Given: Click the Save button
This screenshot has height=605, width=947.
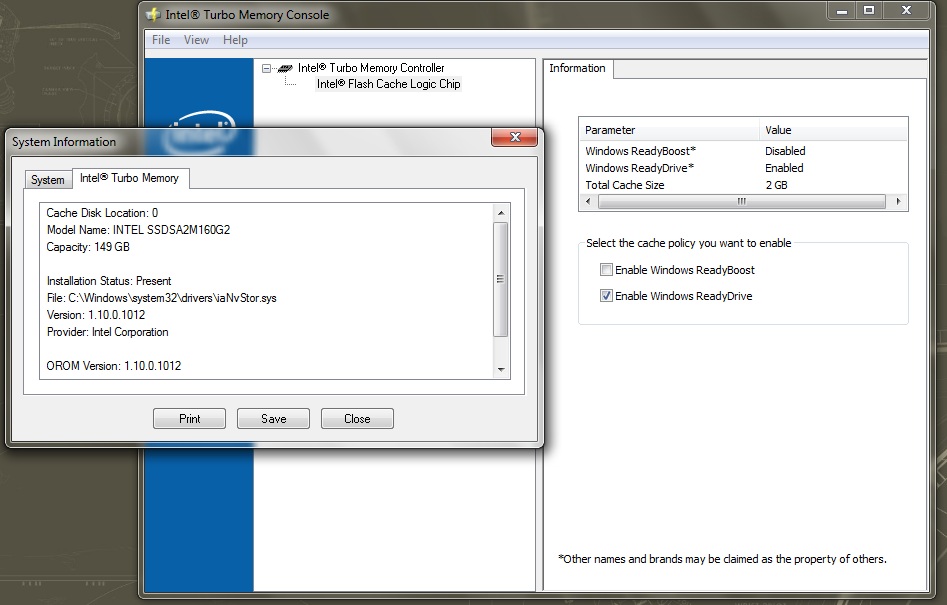Looking at the screenshot, I should (273, 418).
